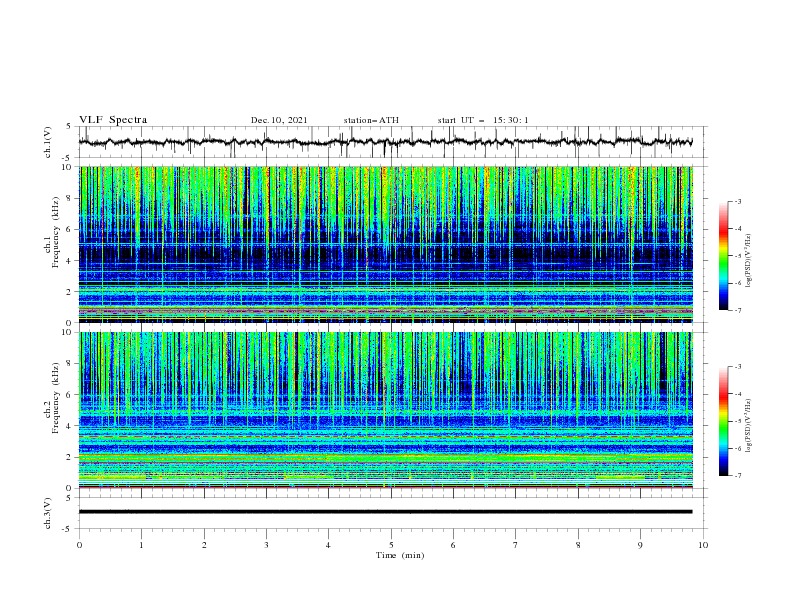792x612 pixels.
Task: Click time axis tick label "7"
Action: (516, 545)
